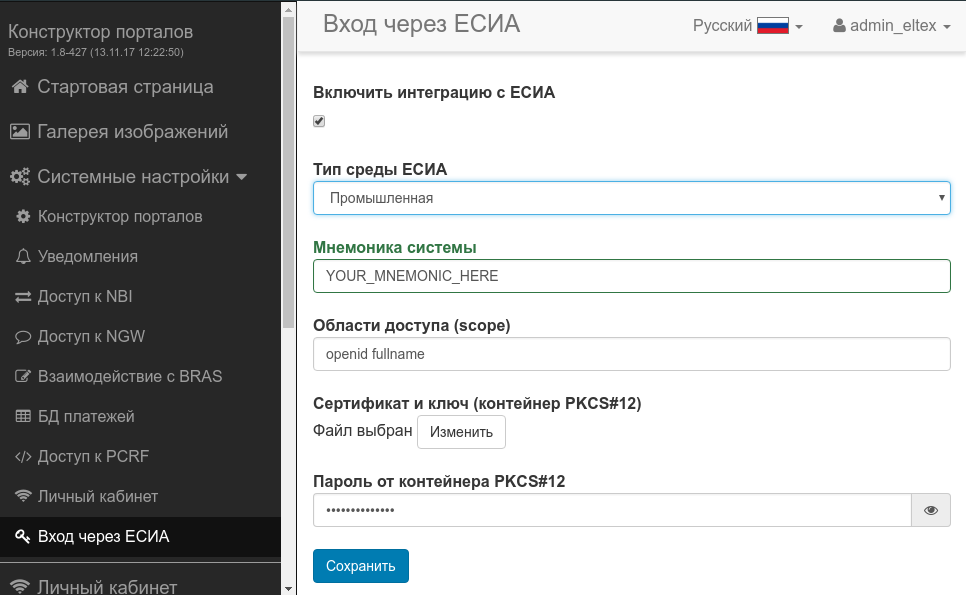The image size is (966, 595).
Task: Click the gears icon beside Системные настройки
Action: [19, 178]
